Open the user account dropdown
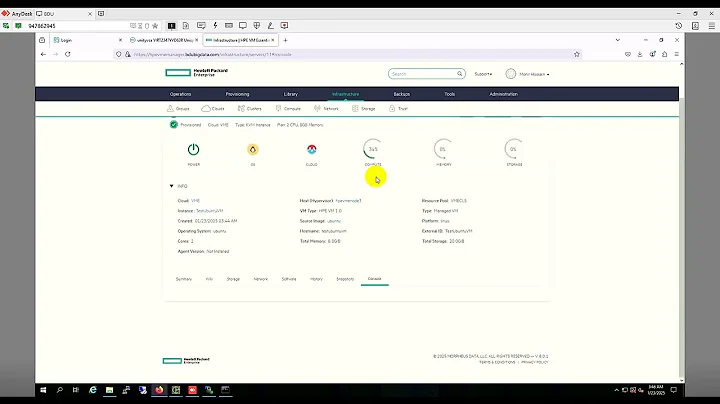Image resolution: width=720 pixels, height=404 pixels. (x=528, y=74)
